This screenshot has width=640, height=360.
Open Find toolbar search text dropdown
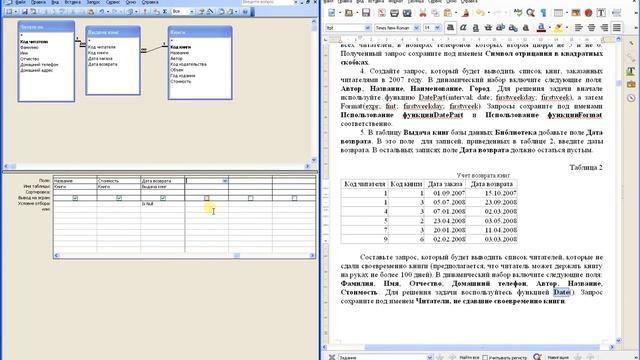pyautogui.click(x=429, y=358)
